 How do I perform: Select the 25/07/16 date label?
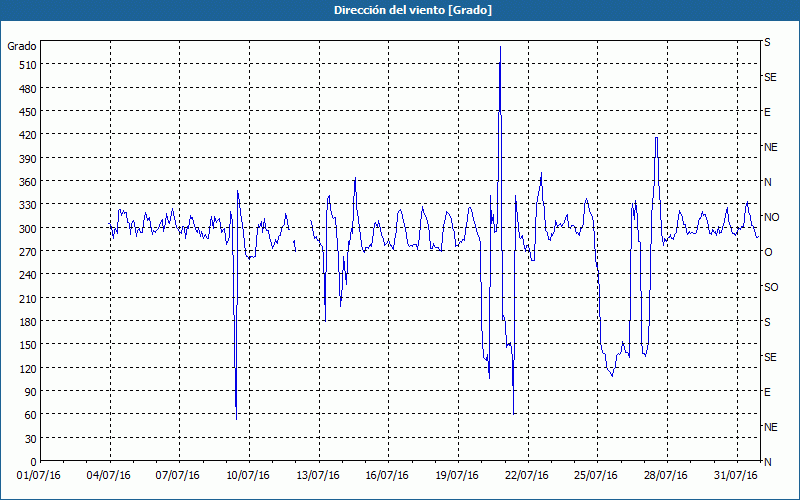(596, 476)
